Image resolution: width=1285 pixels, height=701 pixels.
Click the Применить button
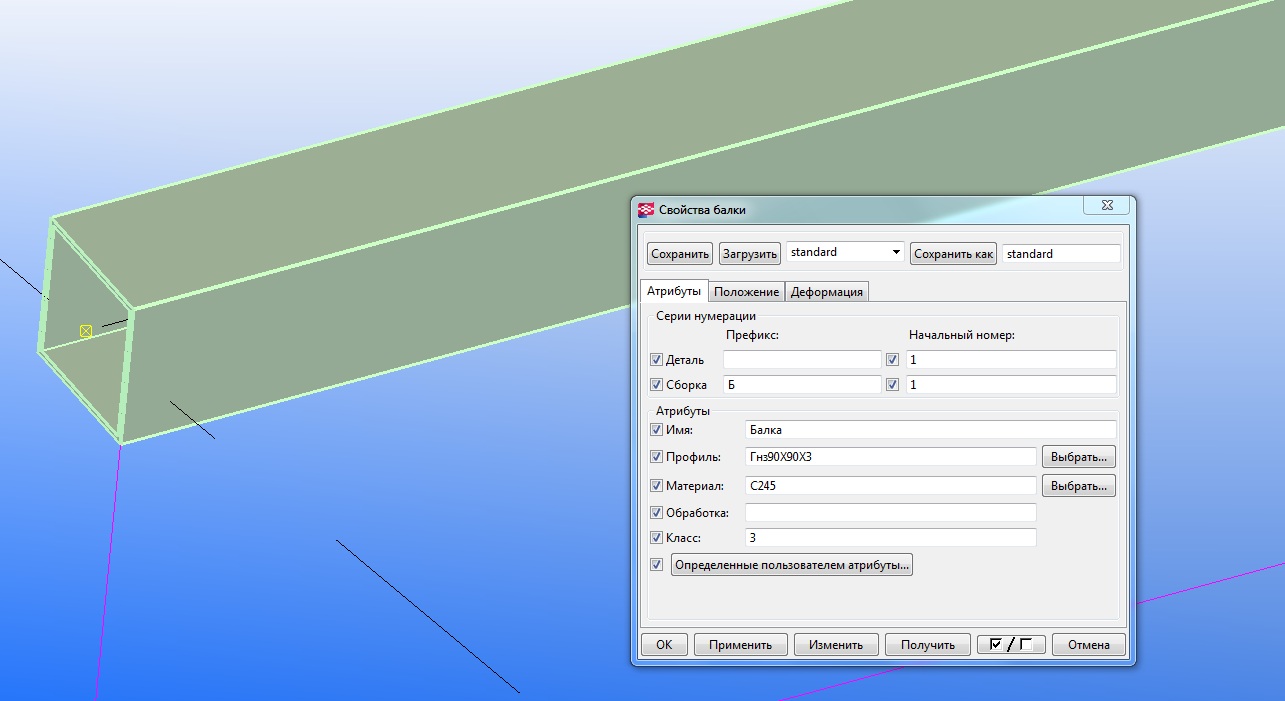point(740,645)
